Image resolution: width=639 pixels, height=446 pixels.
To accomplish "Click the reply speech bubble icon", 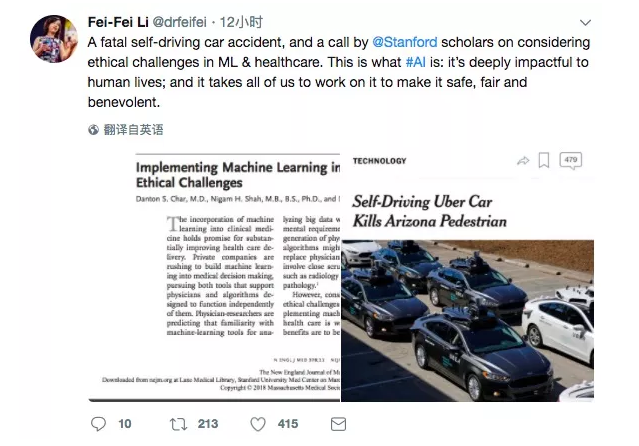I will [x=98, y=424].
